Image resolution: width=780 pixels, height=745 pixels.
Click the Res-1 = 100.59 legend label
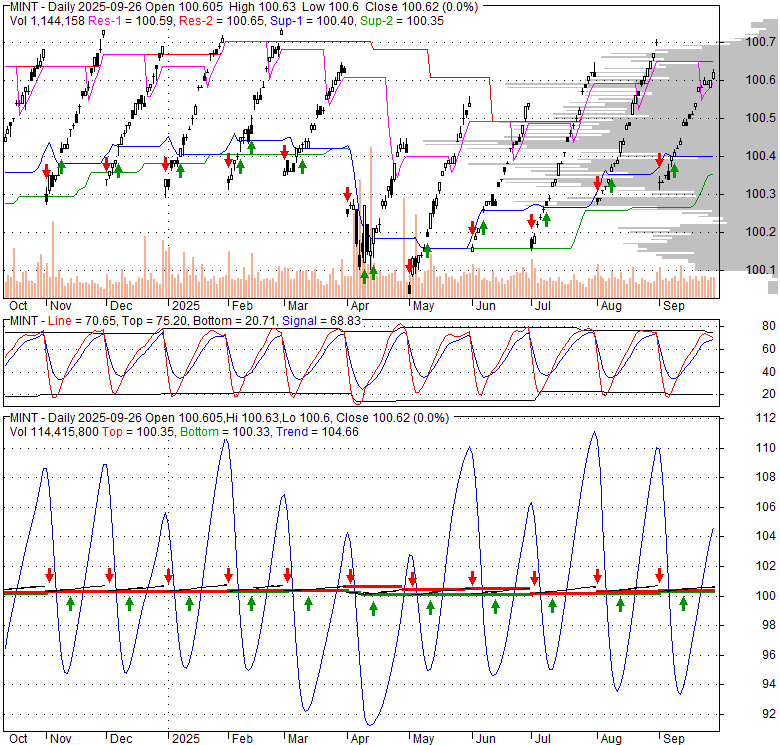[x=131, y=21]
